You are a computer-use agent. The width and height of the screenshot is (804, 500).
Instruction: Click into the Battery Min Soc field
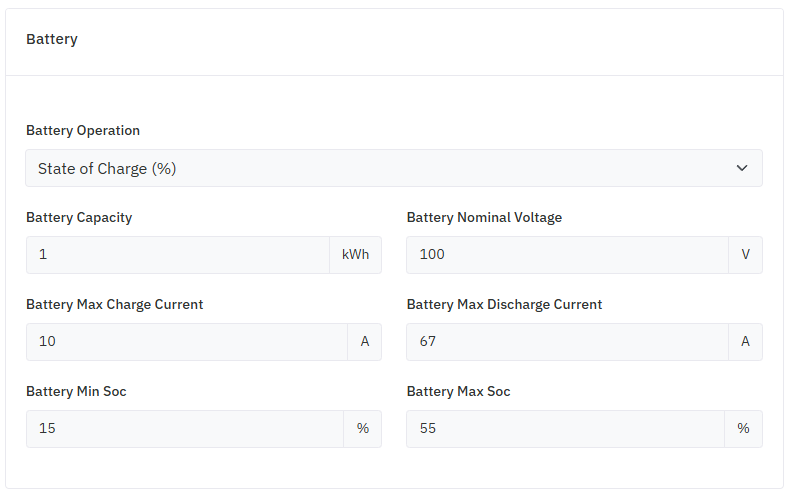[185, 429]
